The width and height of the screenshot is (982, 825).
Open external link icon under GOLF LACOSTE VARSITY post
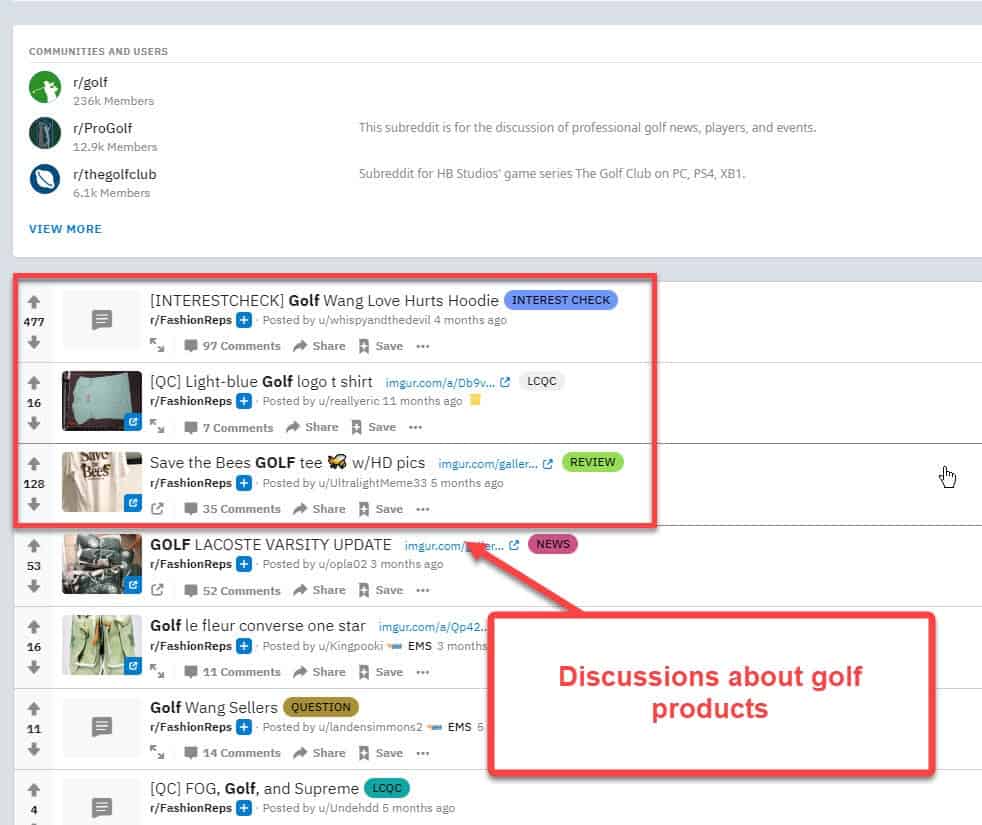[157, 590]
